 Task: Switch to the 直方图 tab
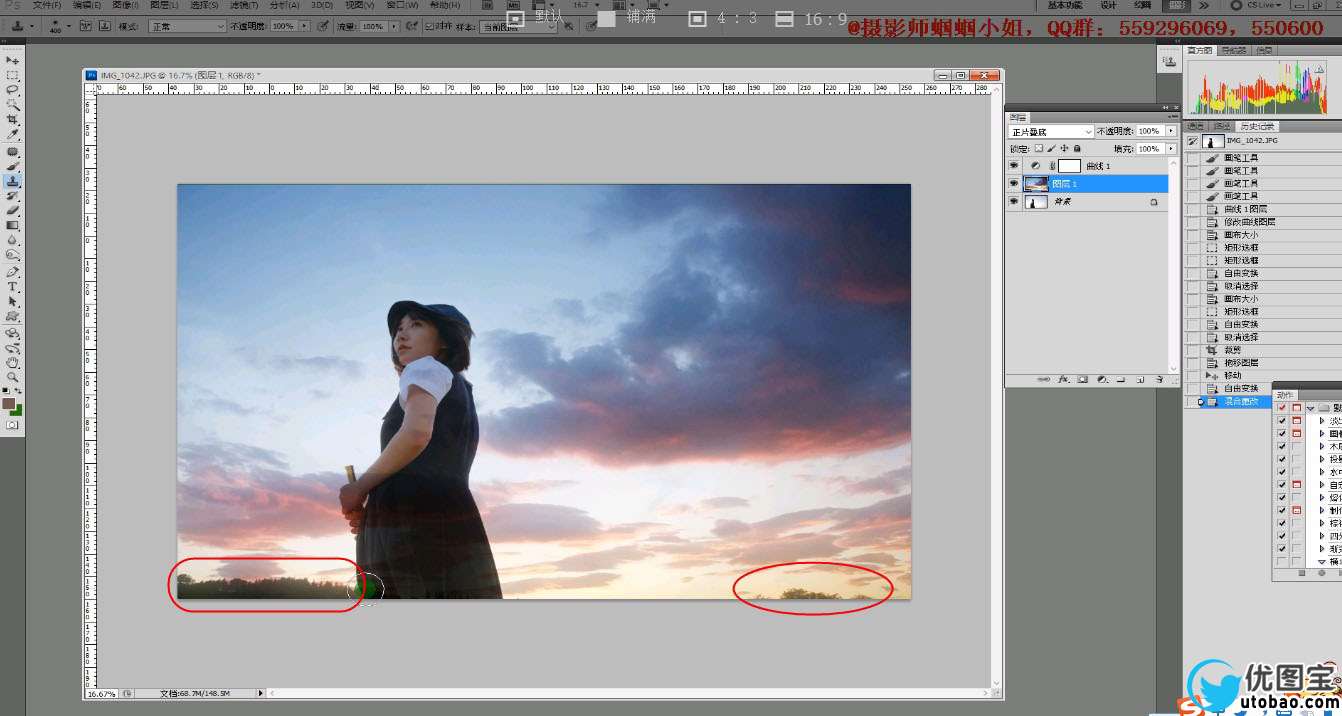(1200, 50)
